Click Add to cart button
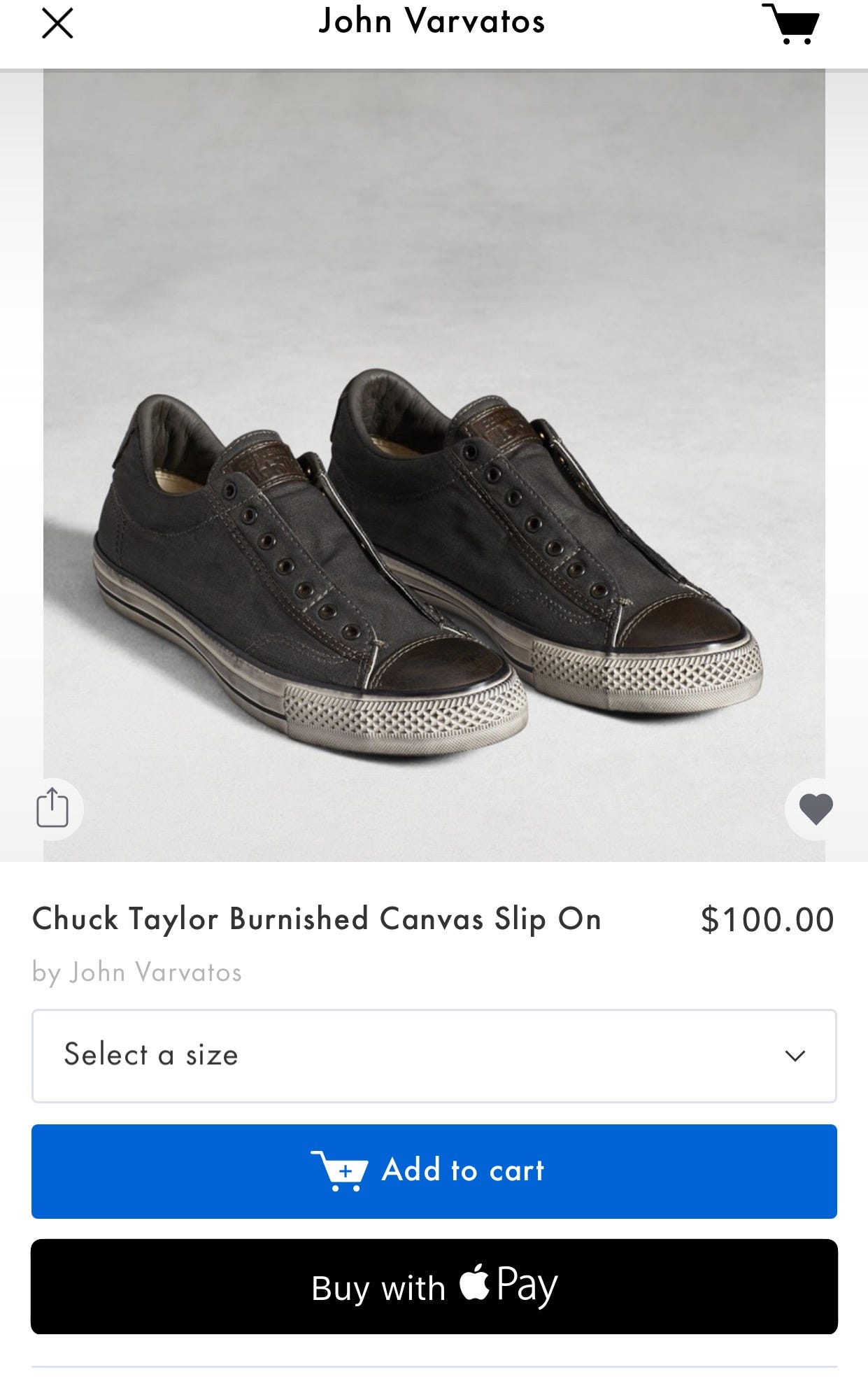The image size is (868, 1386). coord(434,1171)
